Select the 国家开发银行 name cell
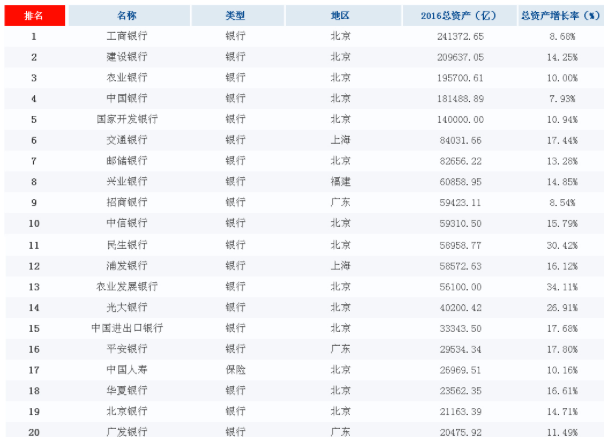Image resolution: width=616 pixels, height=447 pixels. pos(127,119)
